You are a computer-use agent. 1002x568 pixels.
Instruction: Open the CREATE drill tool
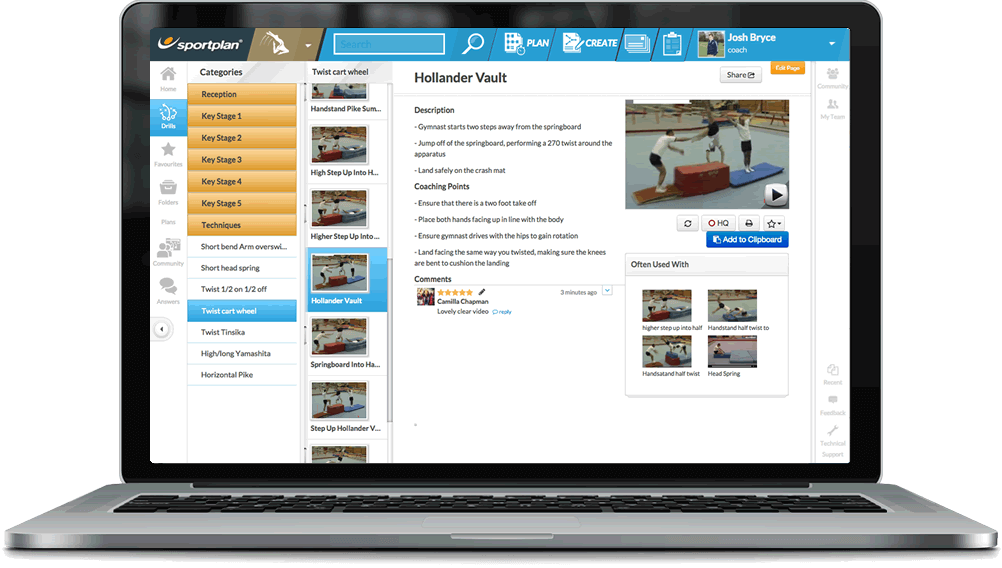point(589,43)
